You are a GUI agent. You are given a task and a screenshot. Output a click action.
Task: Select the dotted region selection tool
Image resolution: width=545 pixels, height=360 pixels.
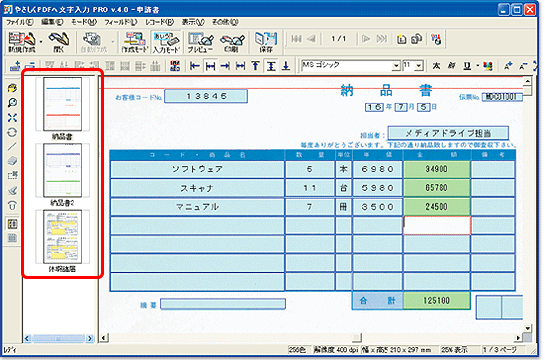click(12, 175)
